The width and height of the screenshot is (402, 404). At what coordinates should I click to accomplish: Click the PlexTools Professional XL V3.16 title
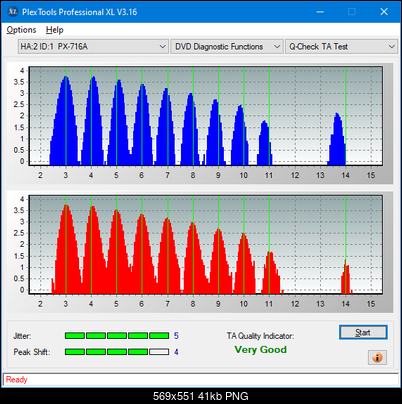pos(80,12)
